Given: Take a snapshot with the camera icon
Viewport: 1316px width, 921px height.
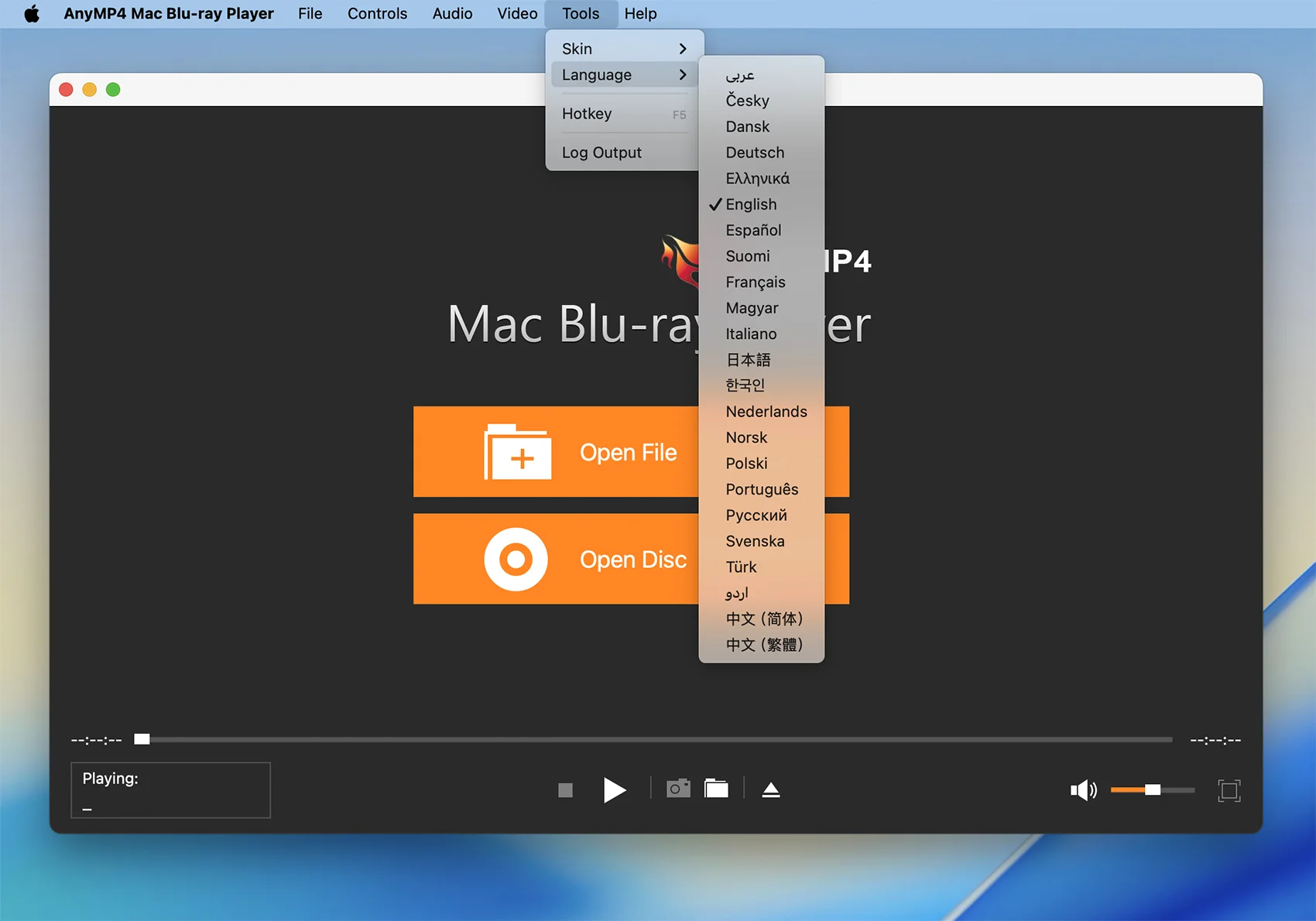Looking at the screenshot, I should coord(678,789).
